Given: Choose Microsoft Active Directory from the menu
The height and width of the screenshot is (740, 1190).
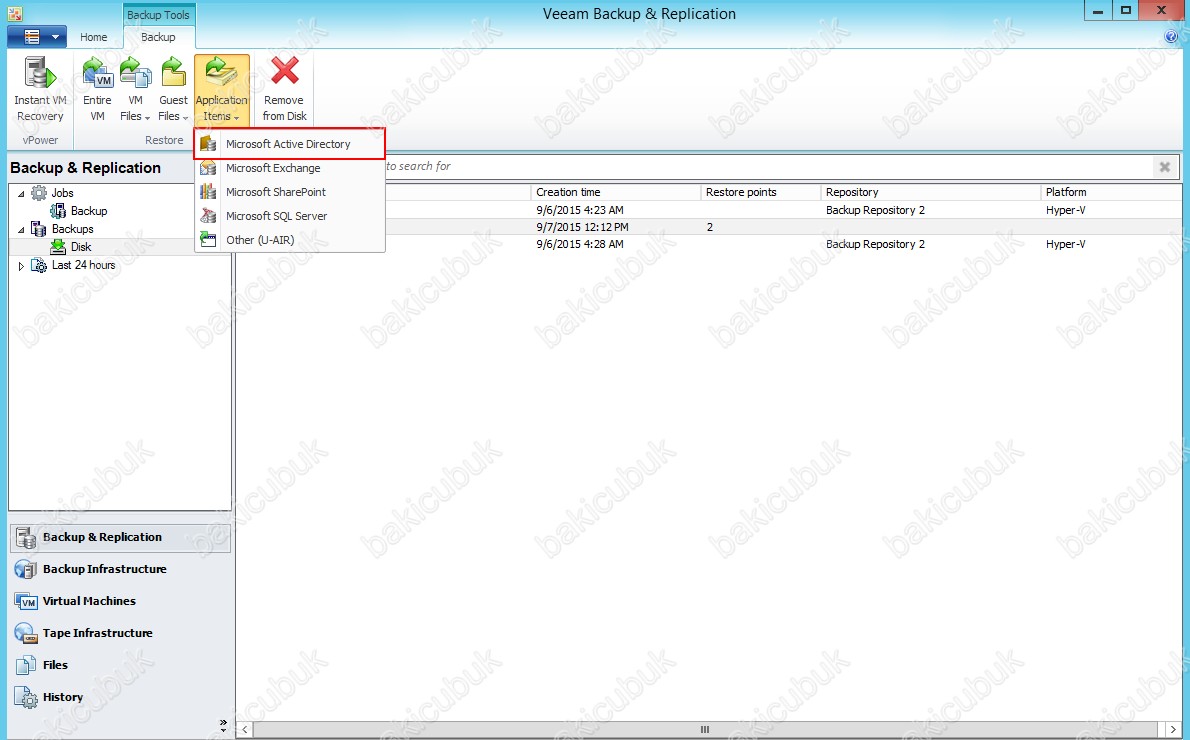Looking at the screenshot, I should coord(290,144).
